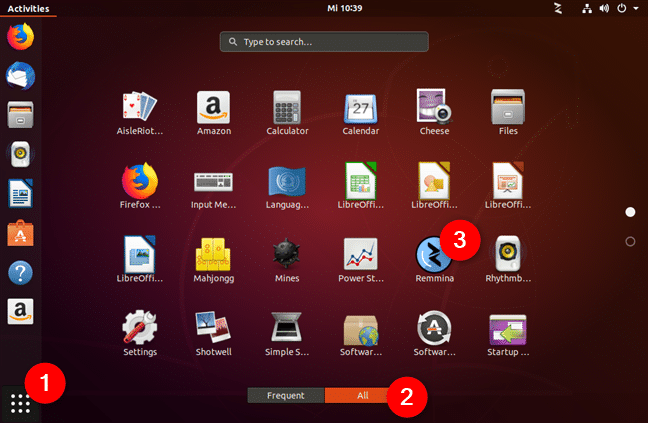This screenshot has width=648, height=423.
Task: Open the Settings app
Action: (x=140, y=334)
